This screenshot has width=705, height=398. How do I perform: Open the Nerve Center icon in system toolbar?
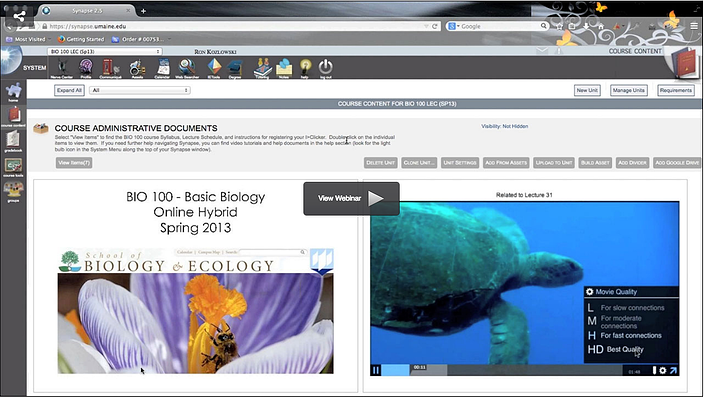click(62, 67)
